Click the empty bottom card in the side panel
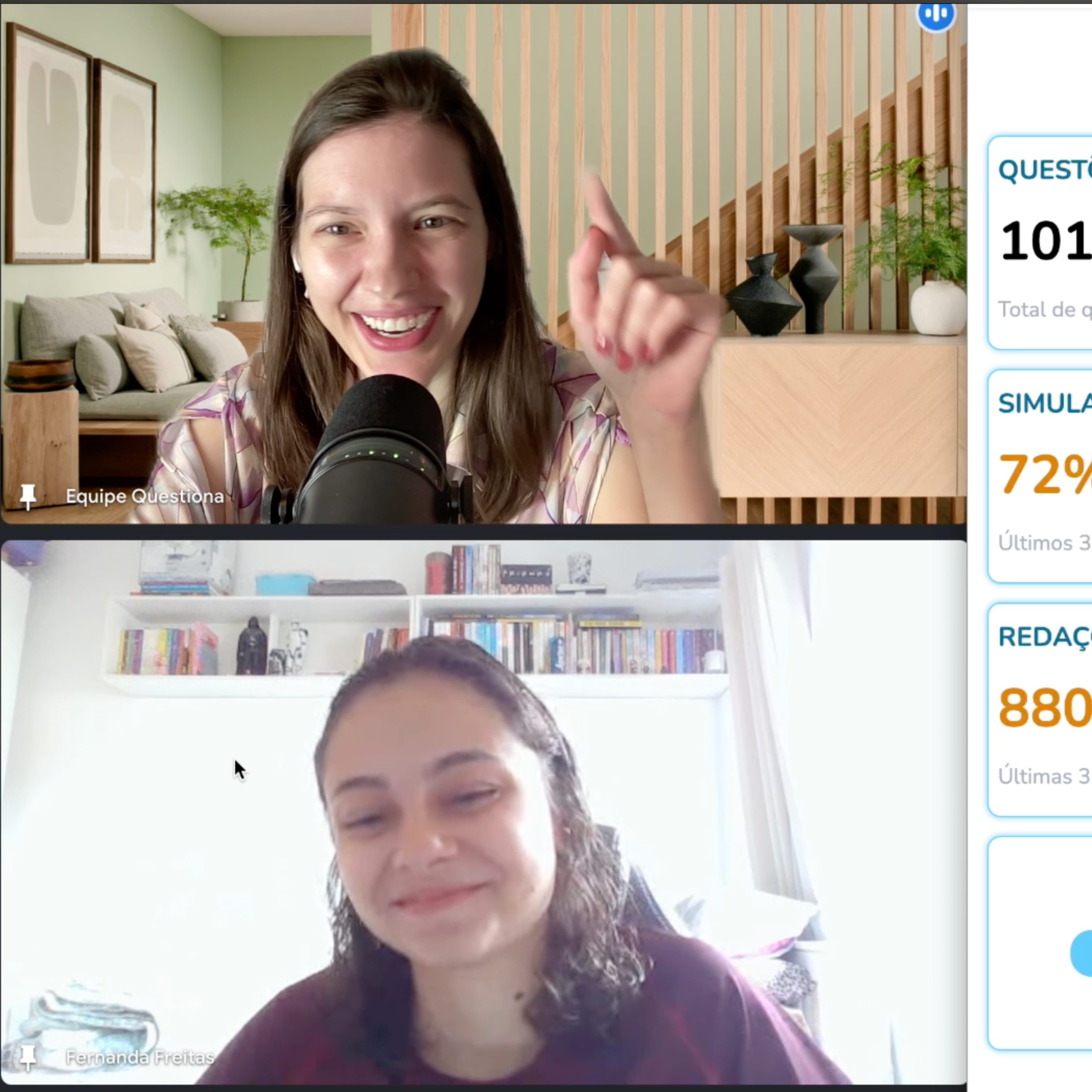1092x1092 pixels. click(1040, 943)
